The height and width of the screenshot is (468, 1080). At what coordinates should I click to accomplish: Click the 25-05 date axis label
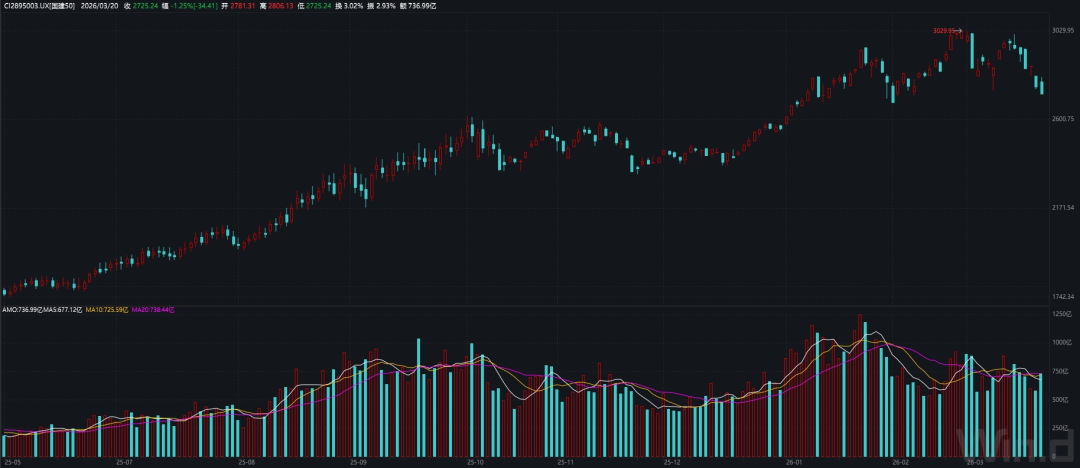[12, 462]
